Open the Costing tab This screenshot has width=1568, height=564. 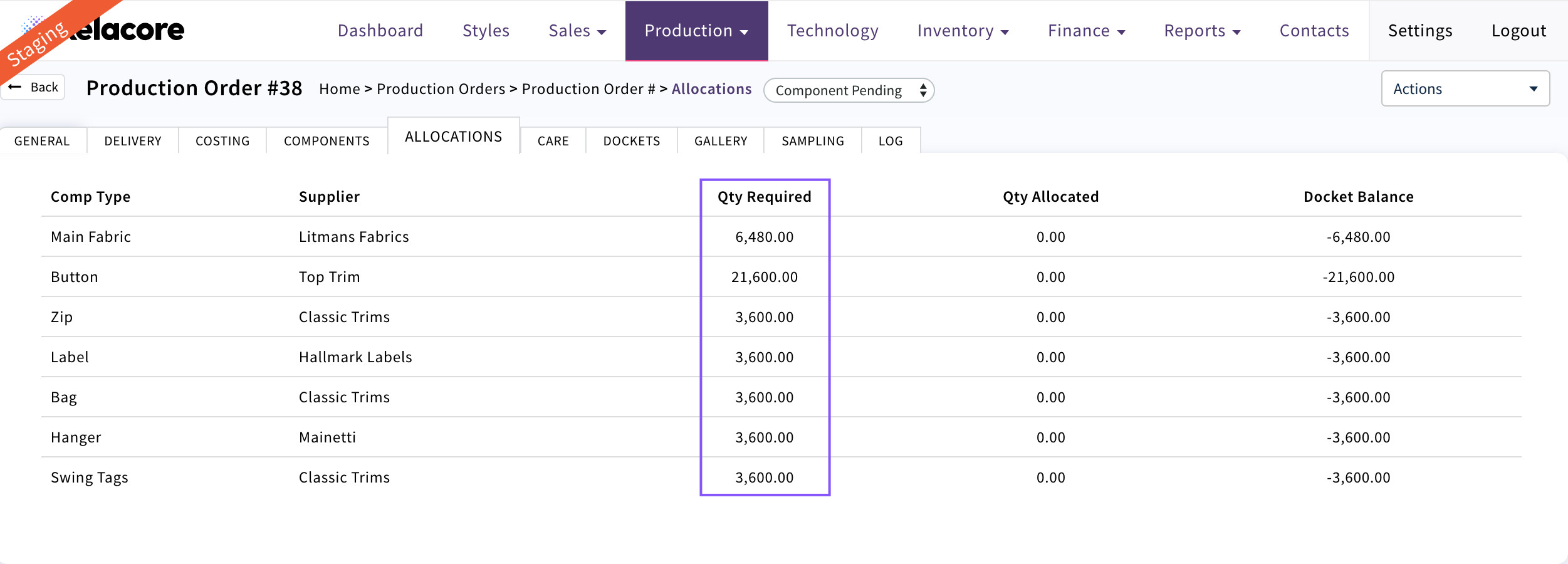(x=222, y=141)
